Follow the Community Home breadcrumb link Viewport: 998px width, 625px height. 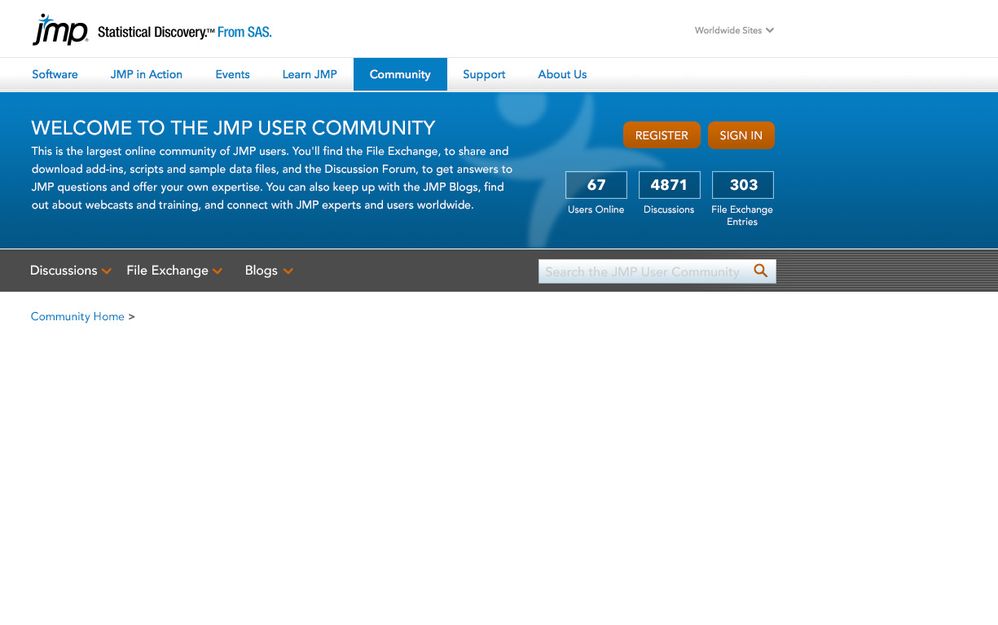tap(78, 316)
